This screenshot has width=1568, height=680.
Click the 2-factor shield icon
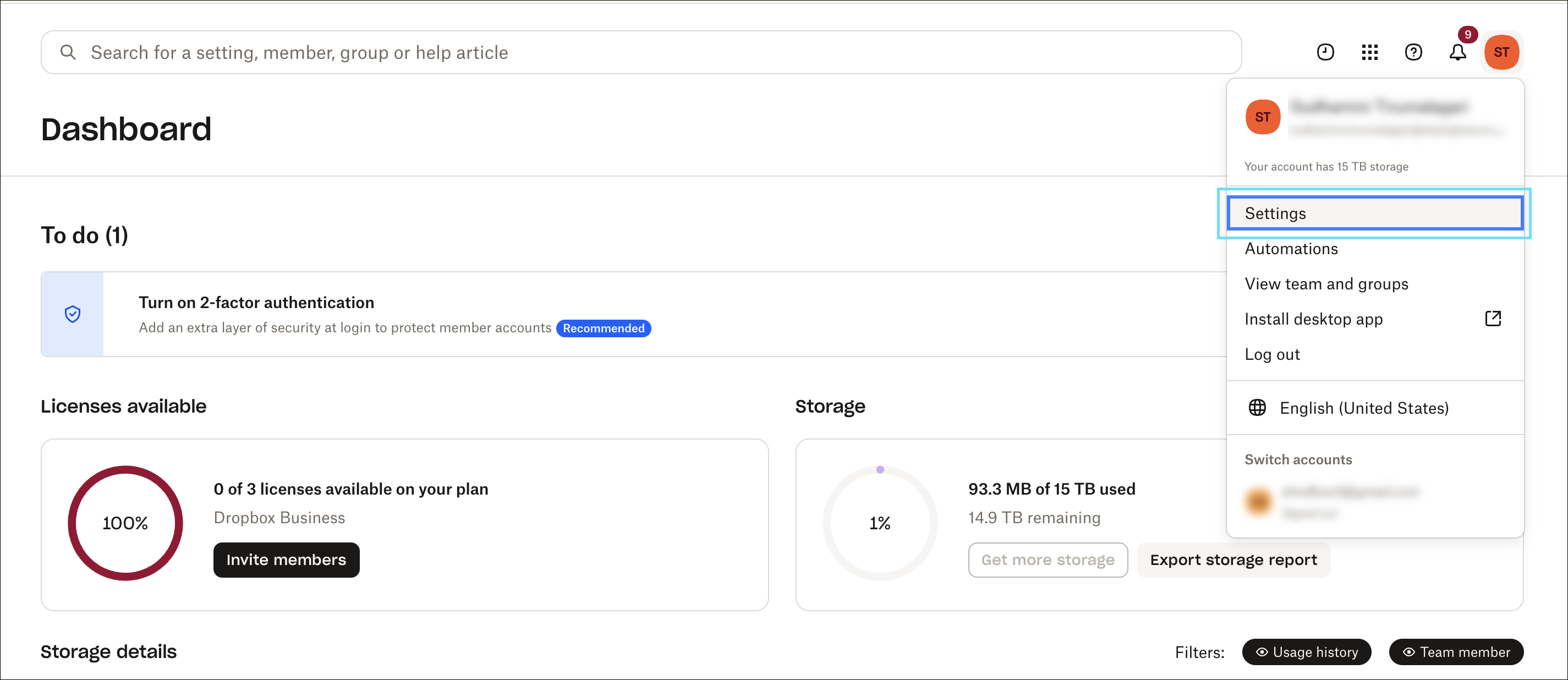coord(73,314)
